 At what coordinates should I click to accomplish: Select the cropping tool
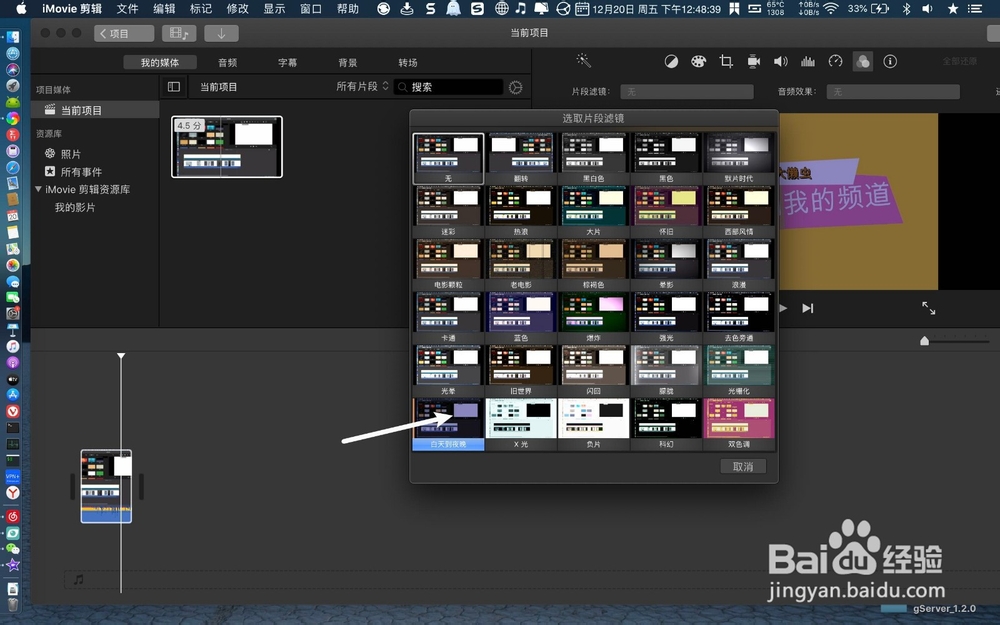point(726,61)
